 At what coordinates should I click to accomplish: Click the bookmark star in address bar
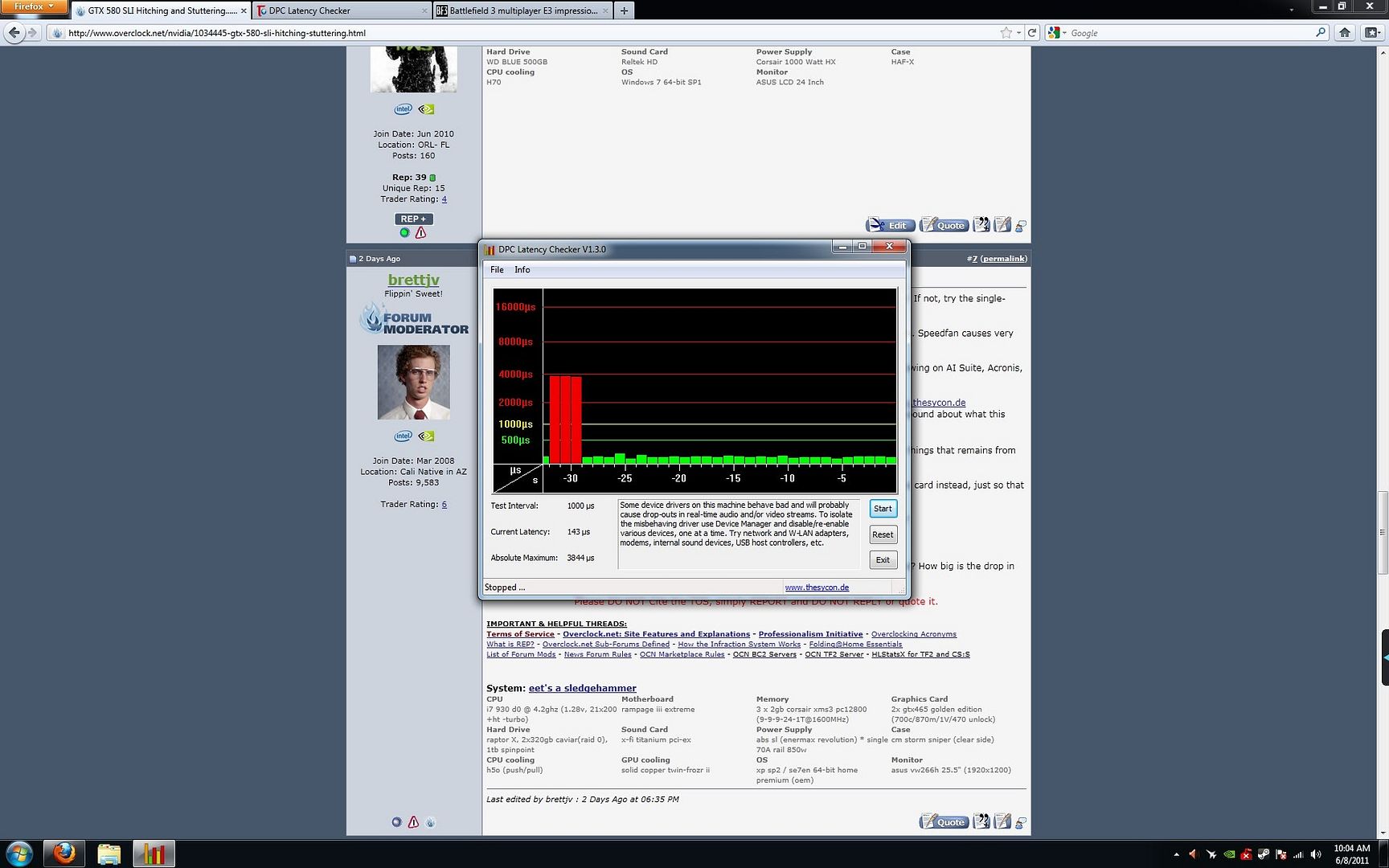click(x=1006, y=33)
